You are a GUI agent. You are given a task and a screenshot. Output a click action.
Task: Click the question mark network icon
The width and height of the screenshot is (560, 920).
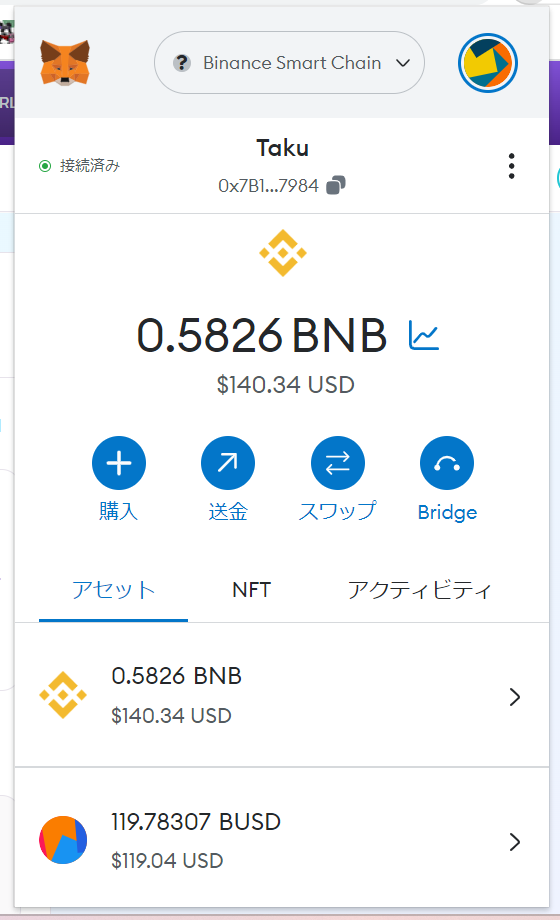[x=182, y=63]
